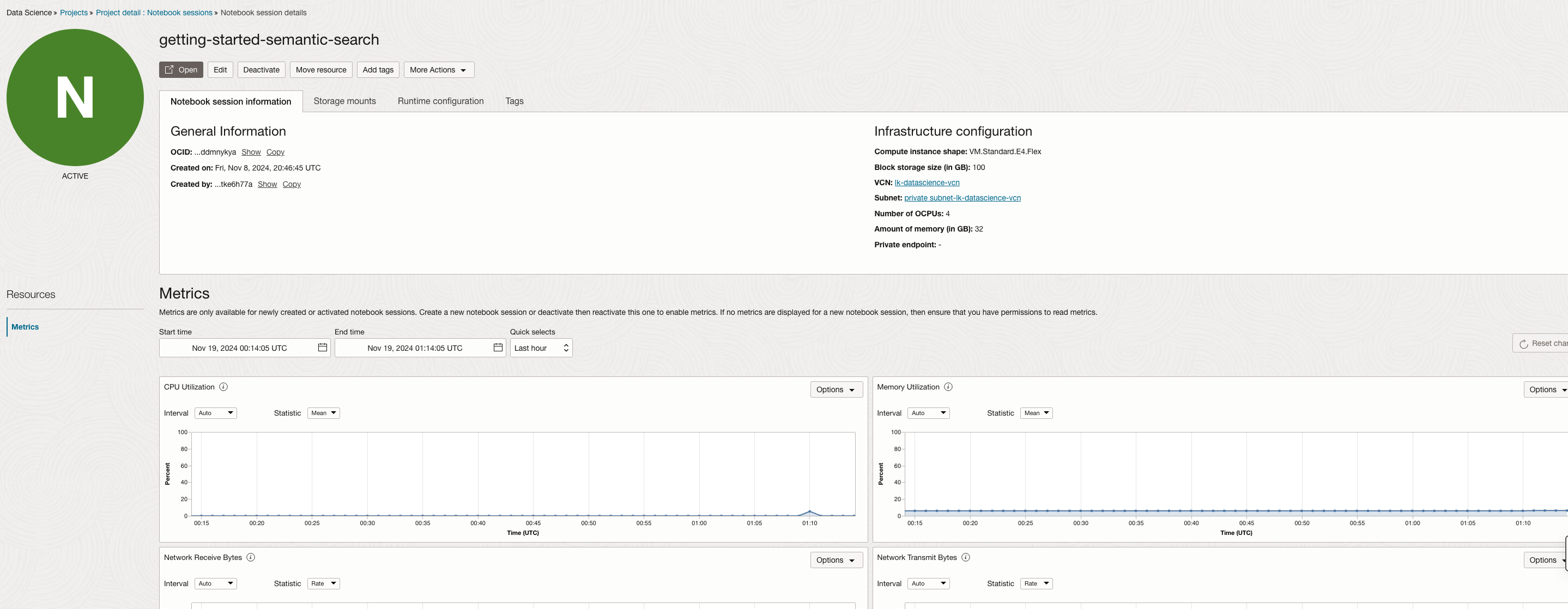Open CPU Utilization Interval Auto dropdown

(x=215, y=413)
